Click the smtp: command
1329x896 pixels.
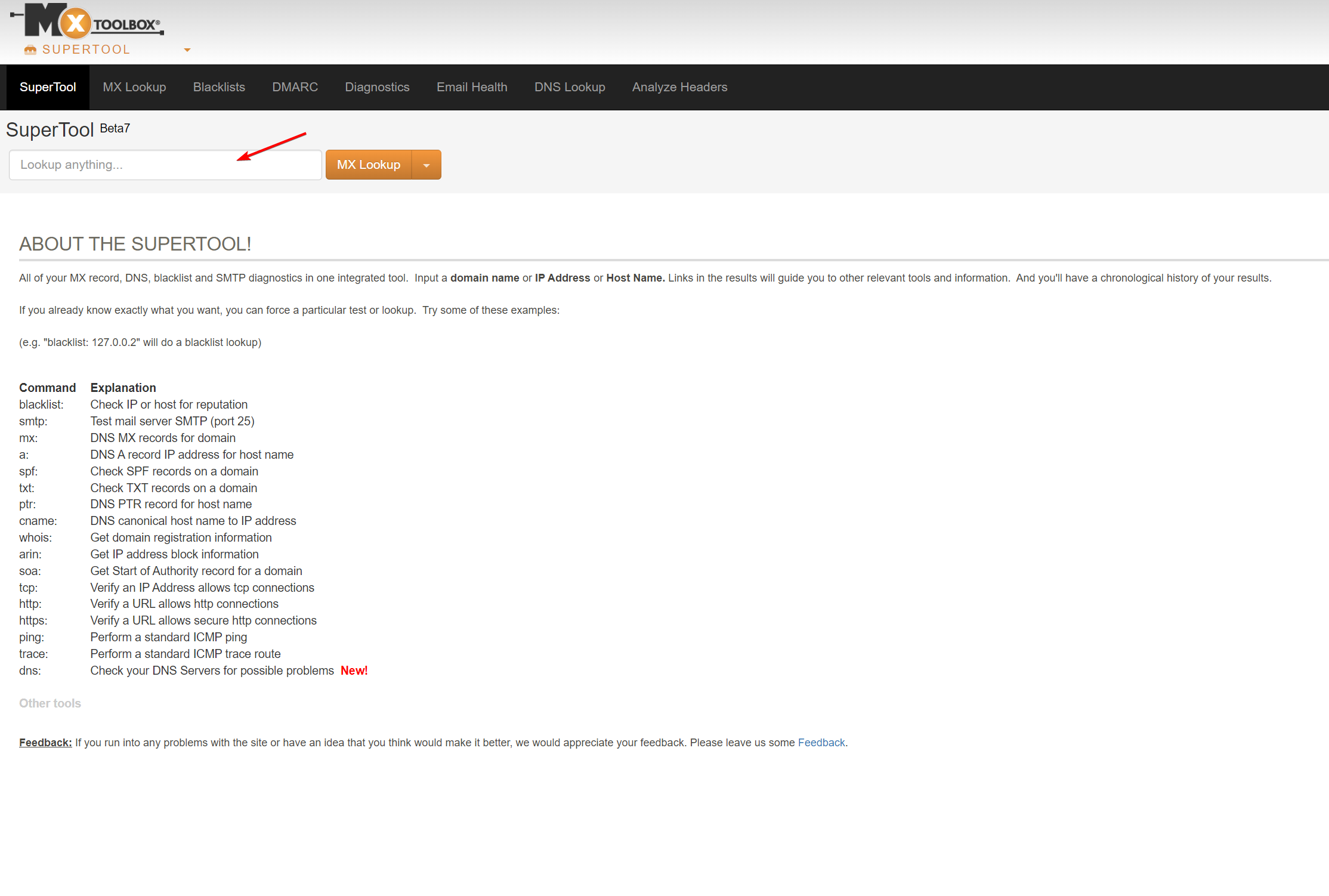[x=33, y=421]
